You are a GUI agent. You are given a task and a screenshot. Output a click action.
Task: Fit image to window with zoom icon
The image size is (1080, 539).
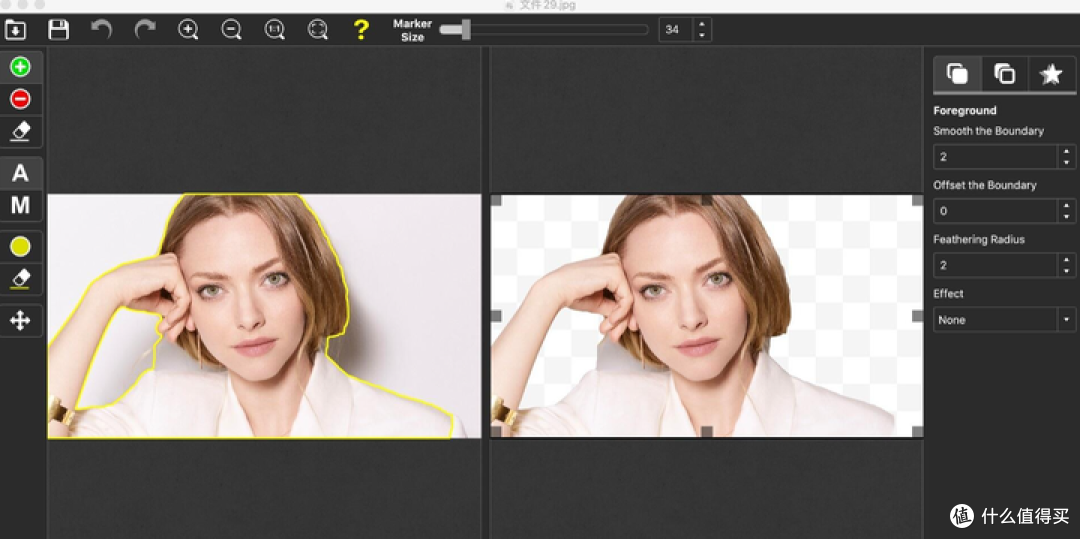pos(318,30)
